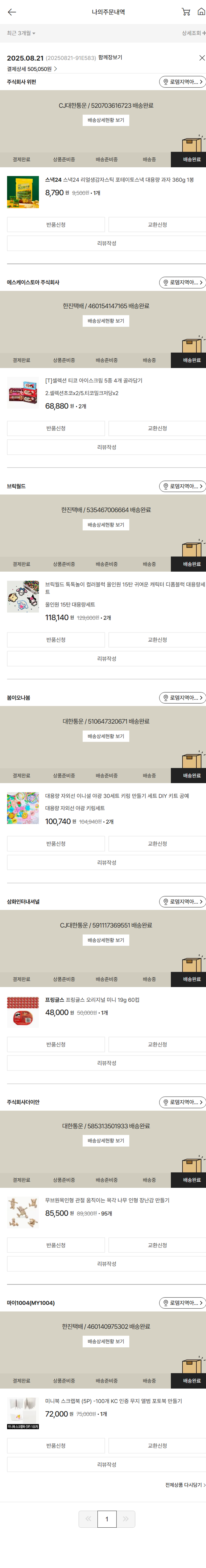This screenshot has width=206, height=1568.
Task: Select page 1 in the pagination
Action: pos(107,1519)
